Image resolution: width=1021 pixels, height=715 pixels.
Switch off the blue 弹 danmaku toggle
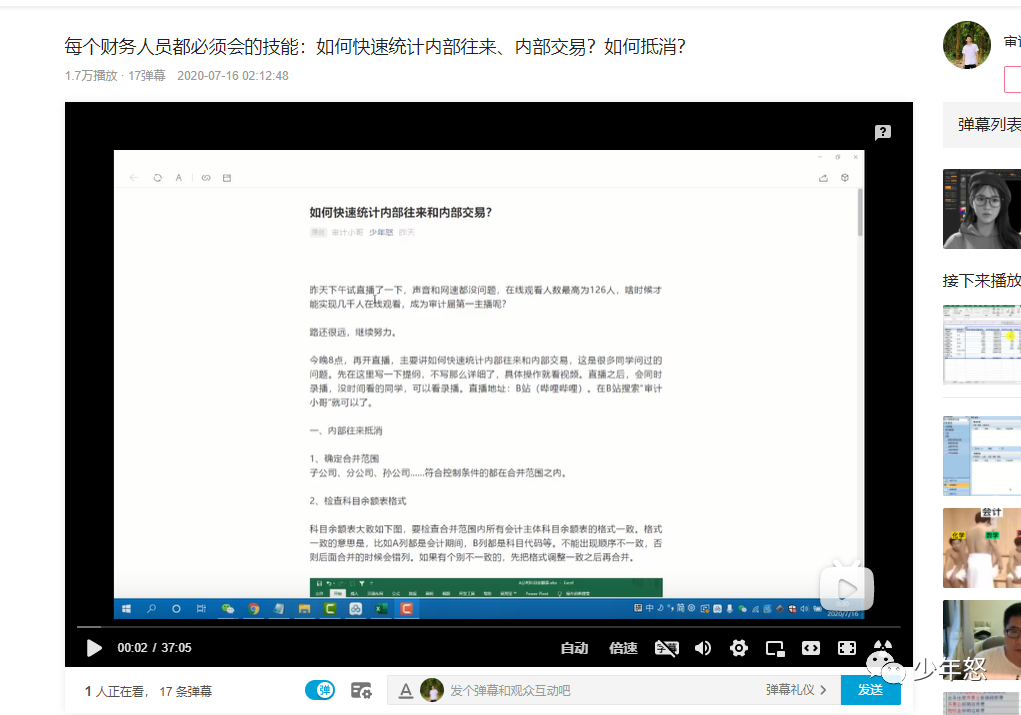[x=319, y=689]
